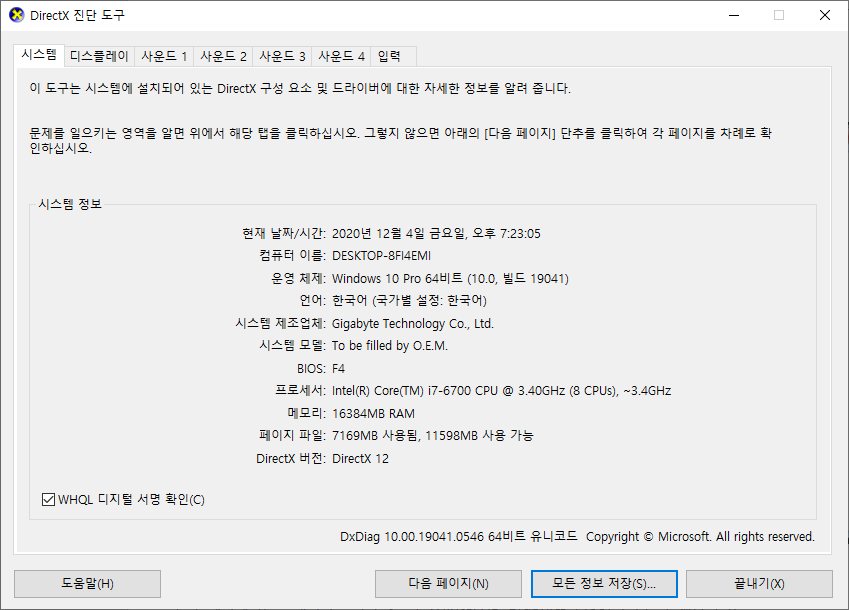Click the DirectX 12 version value
The image size is (849, 610).
tap(360, 458)
